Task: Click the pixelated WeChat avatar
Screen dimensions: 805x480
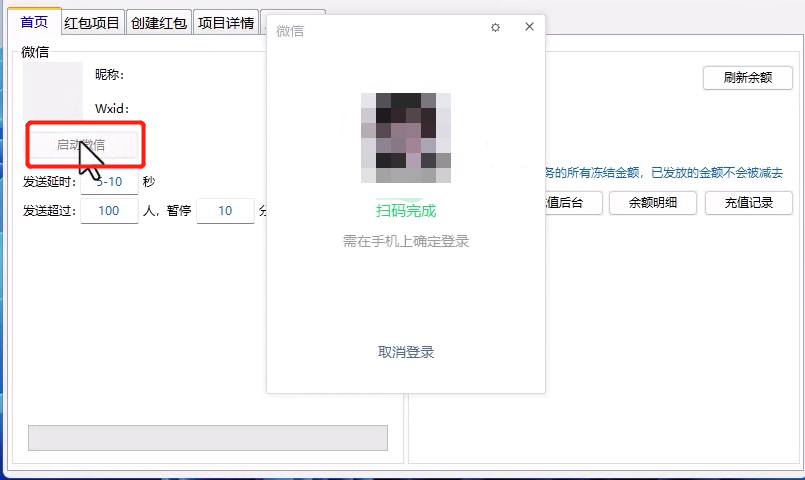Action: pyautogui.click(x=406, y=138)
